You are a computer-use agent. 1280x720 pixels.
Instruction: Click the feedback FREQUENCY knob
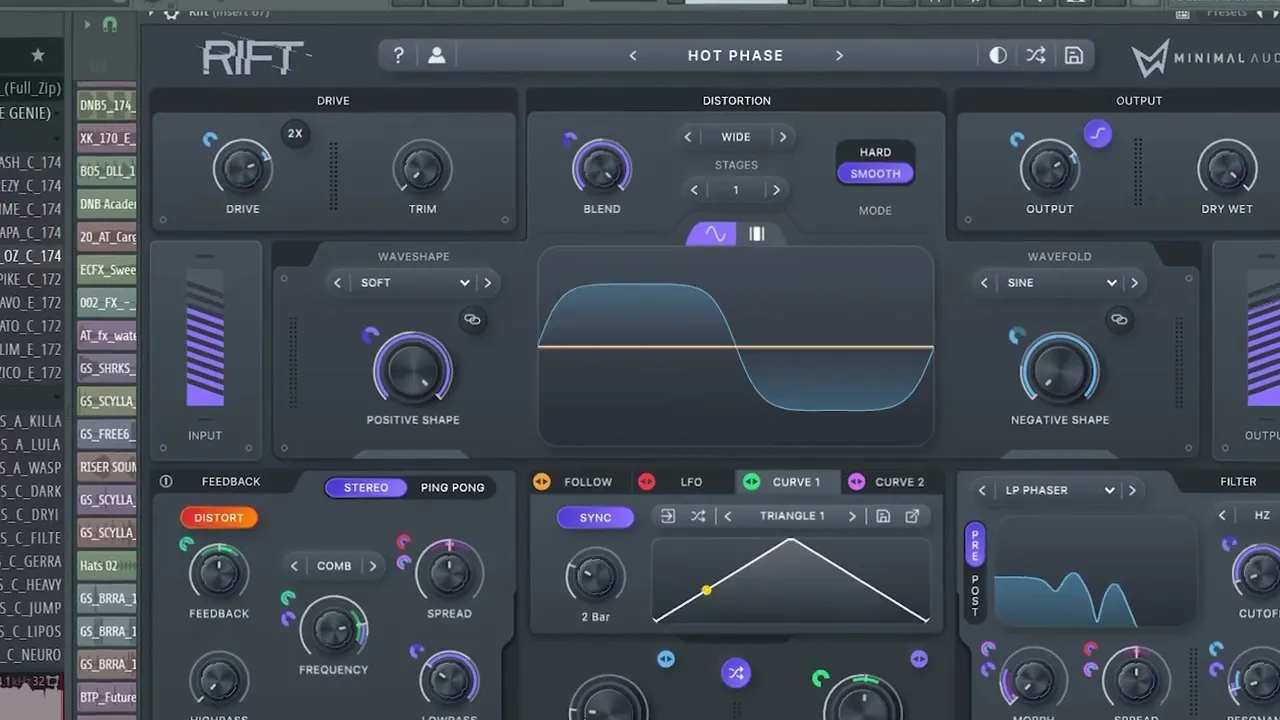click(333, 629)
